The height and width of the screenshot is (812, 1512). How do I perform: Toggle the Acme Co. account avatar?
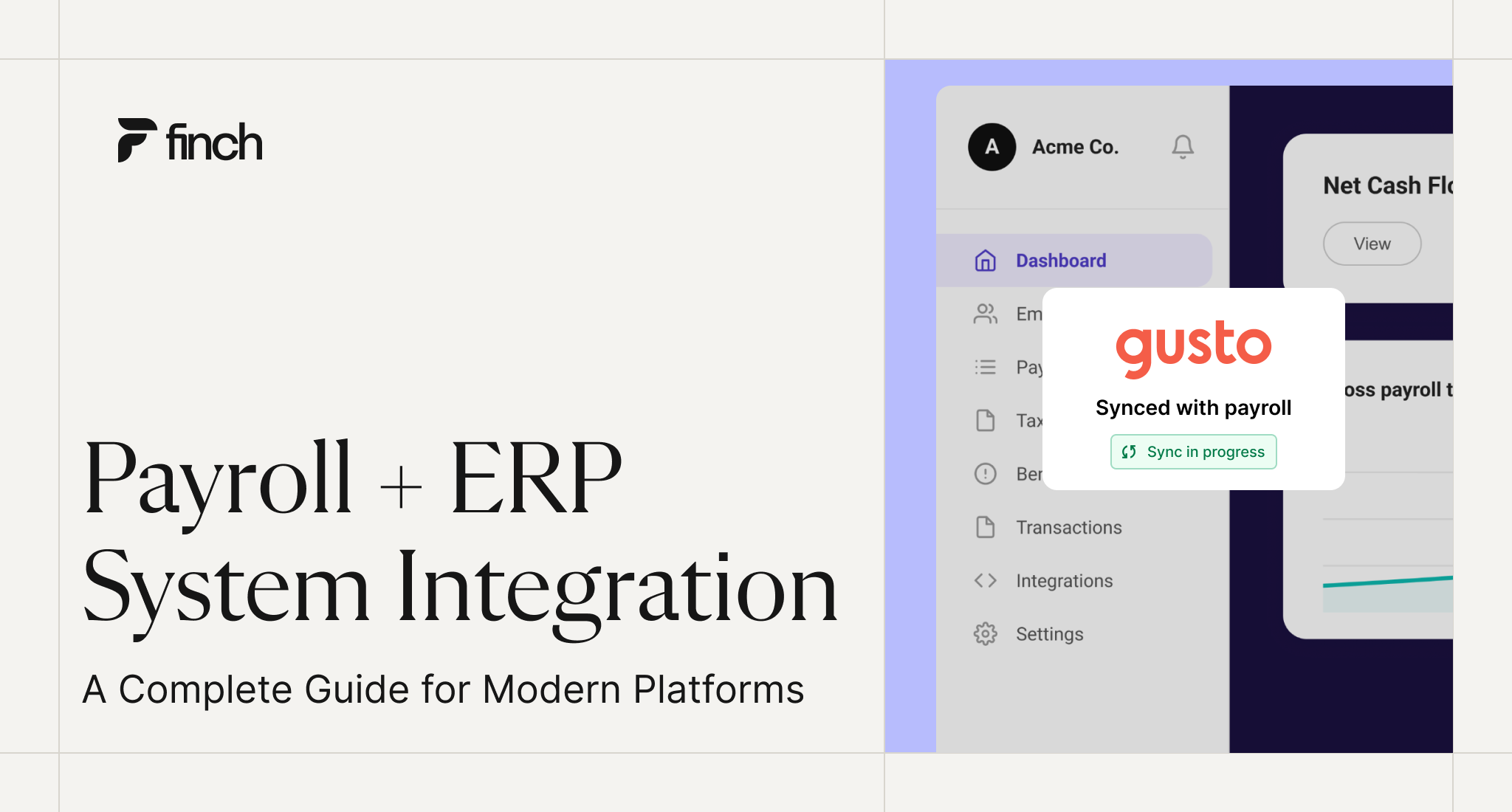[x=991, y=146]
